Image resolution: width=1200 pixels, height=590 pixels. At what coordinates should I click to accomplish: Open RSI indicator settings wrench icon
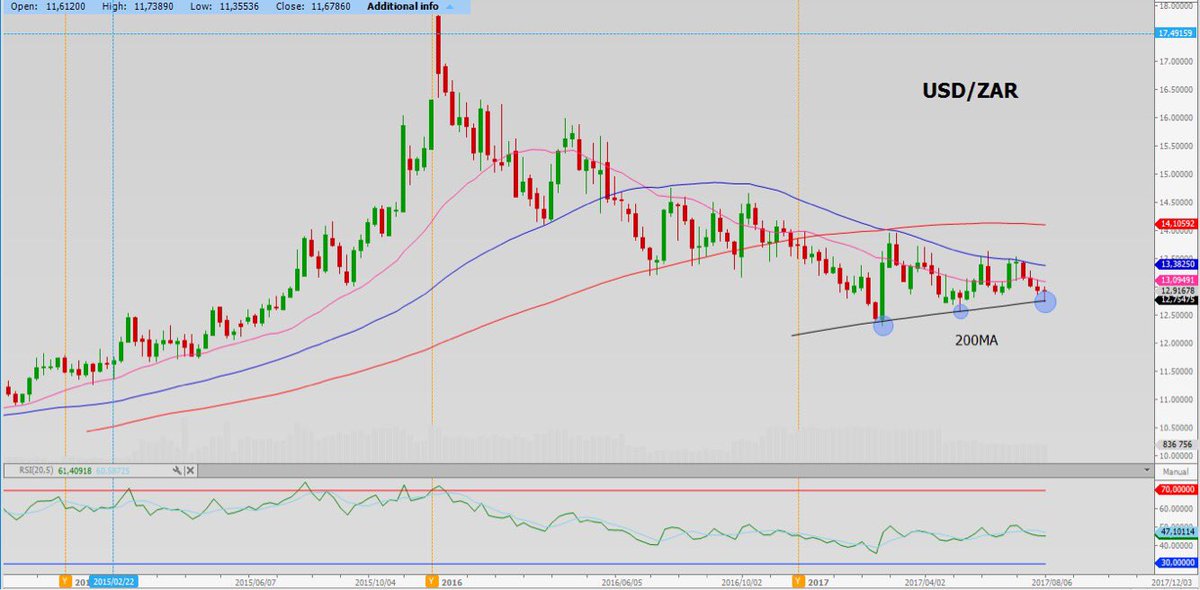(177, 470)
